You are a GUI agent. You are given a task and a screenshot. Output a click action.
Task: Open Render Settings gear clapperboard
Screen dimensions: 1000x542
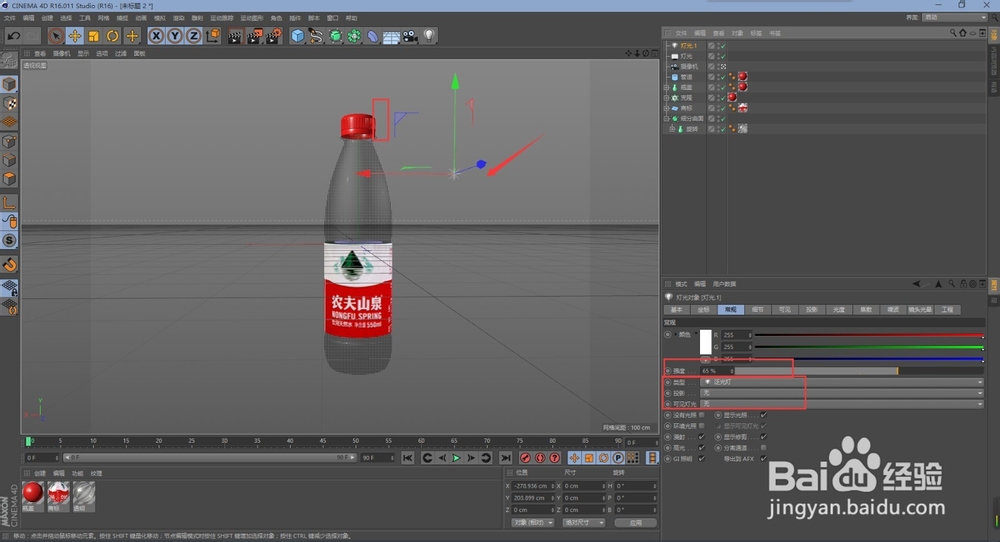click(274, 36)
